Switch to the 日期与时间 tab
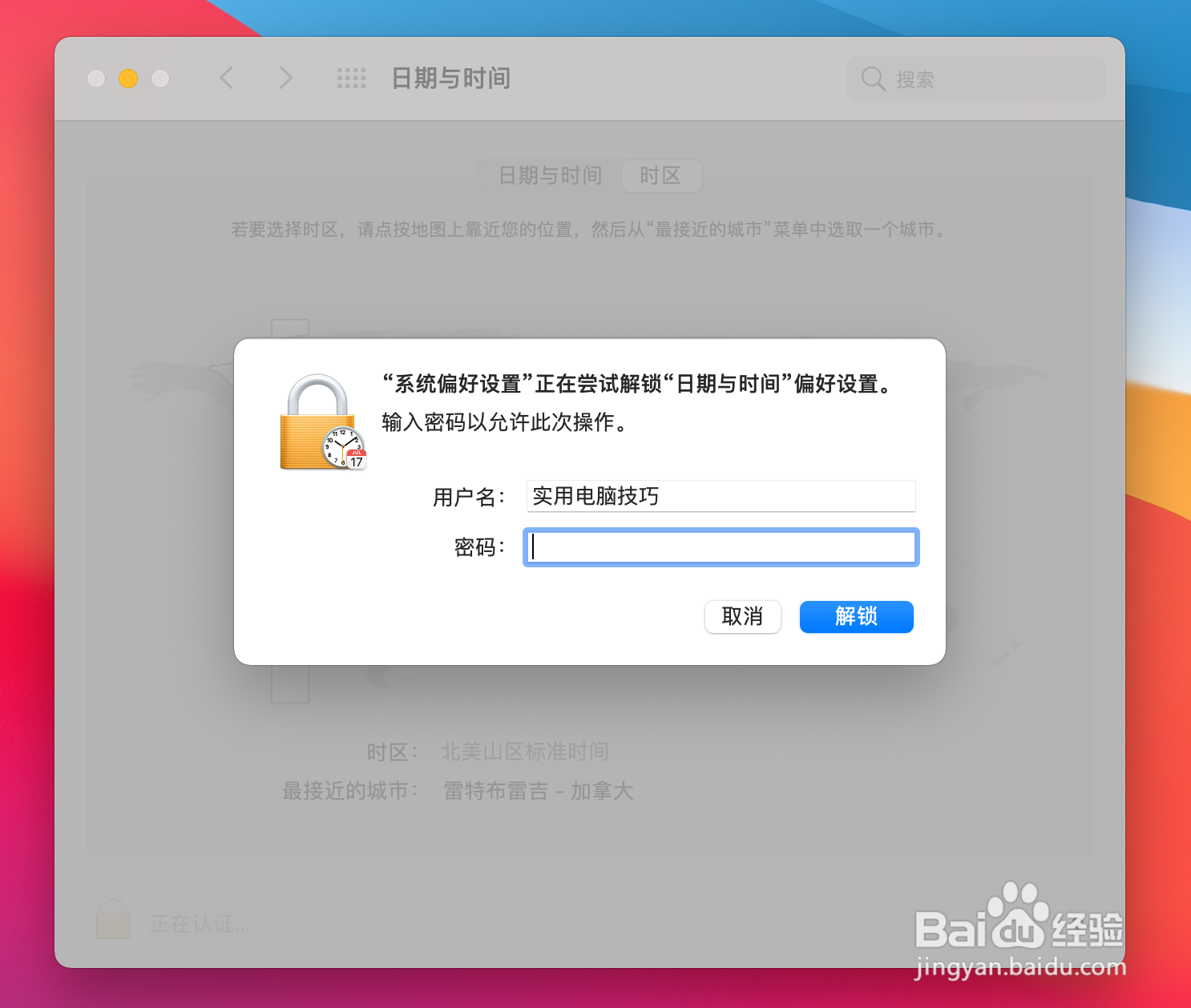1191x1008 pixels. [x=550, y=175]
